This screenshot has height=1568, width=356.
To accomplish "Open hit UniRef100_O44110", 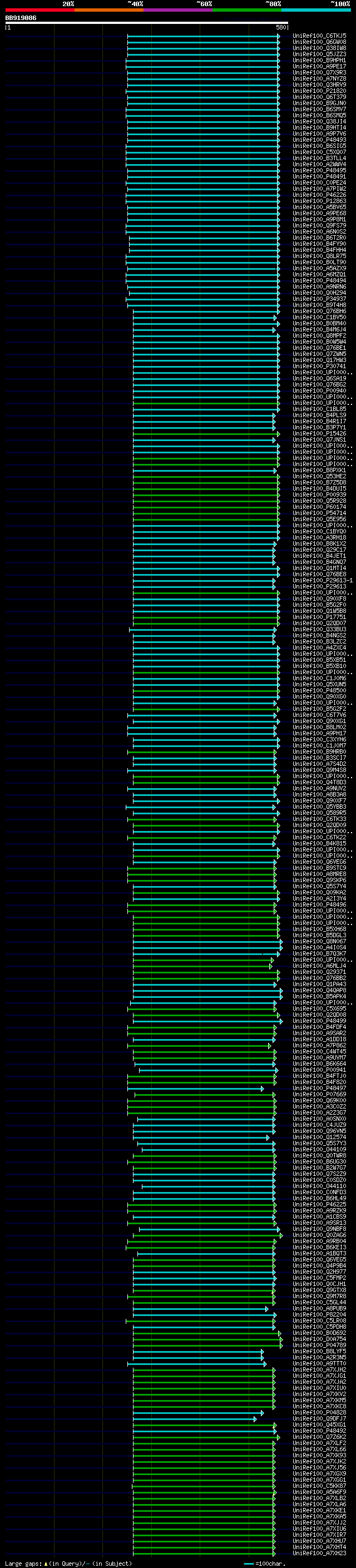I will pyautogui.click(x=319, y=1186).
